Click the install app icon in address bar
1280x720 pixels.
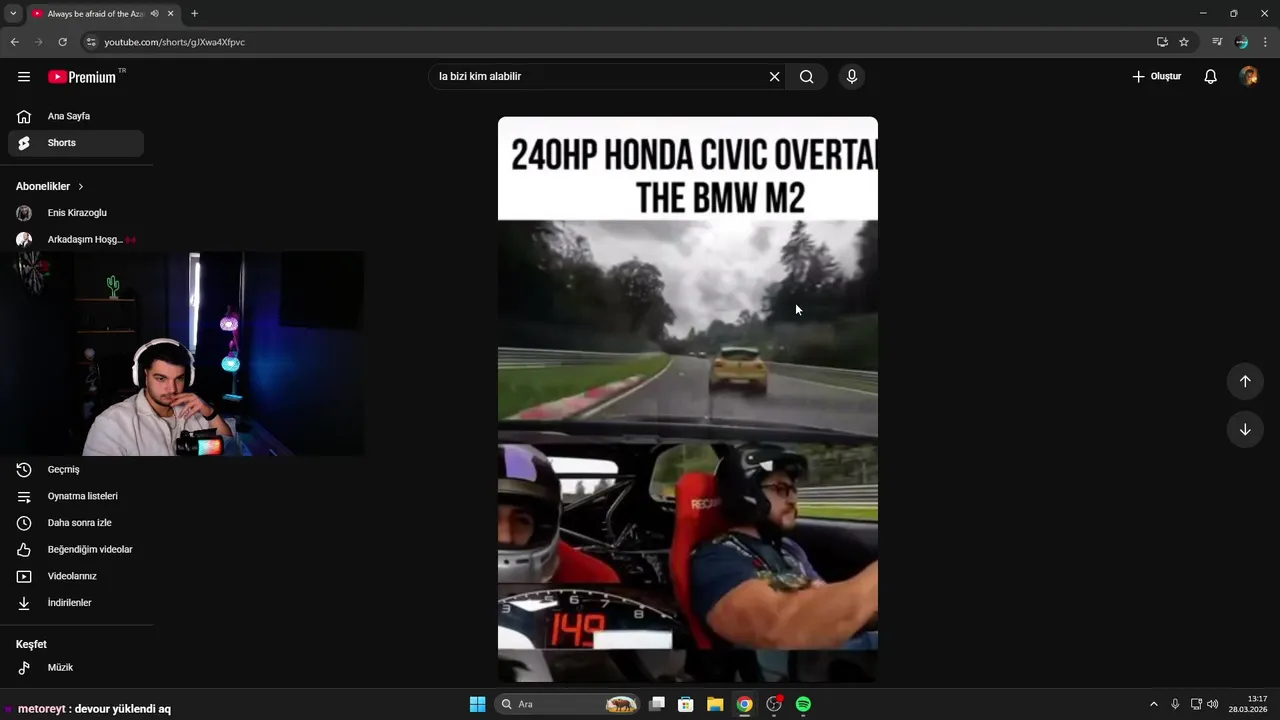coord(1162,42)
